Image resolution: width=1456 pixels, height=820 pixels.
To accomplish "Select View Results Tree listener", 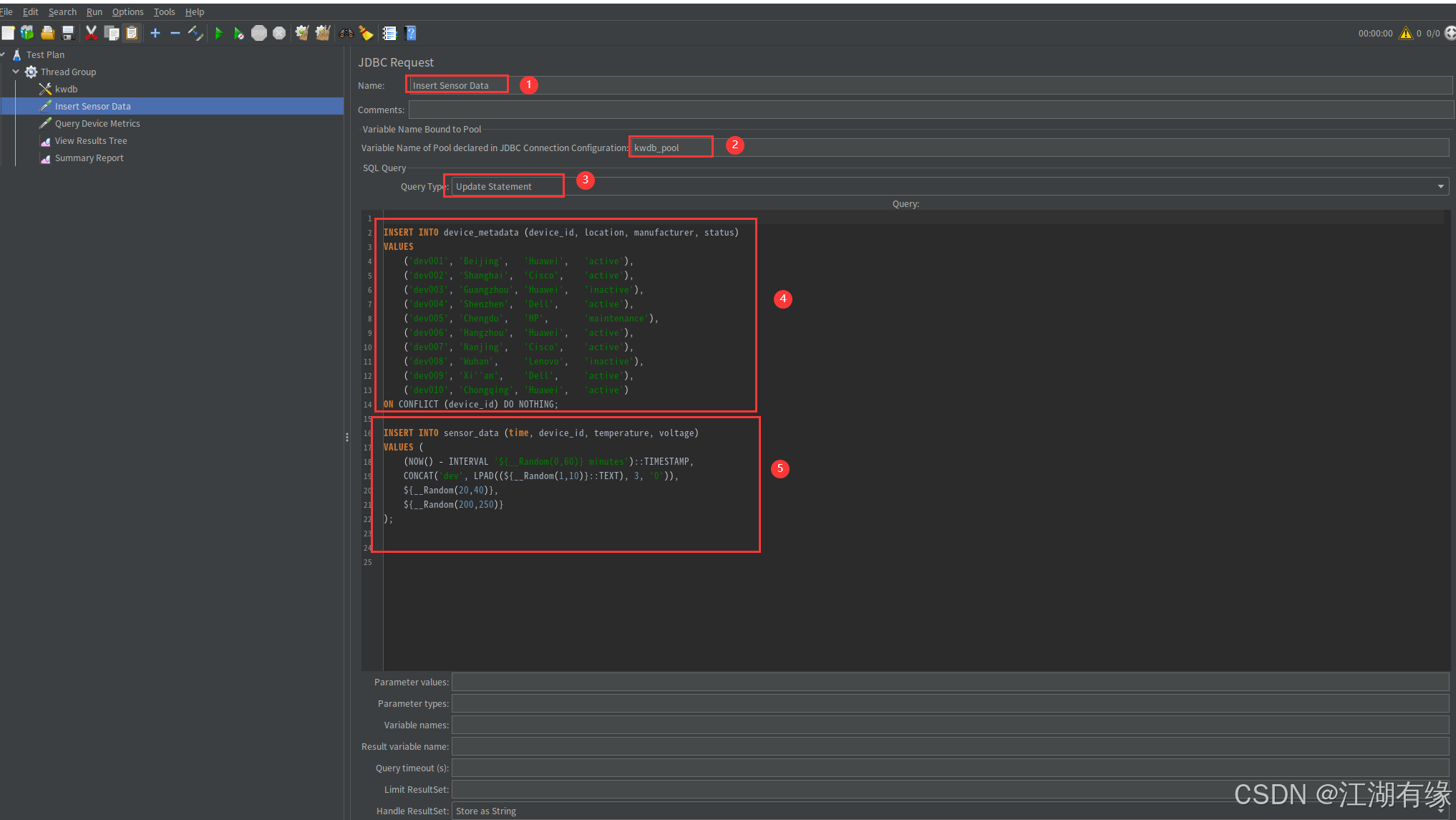I will click(91, 141).
